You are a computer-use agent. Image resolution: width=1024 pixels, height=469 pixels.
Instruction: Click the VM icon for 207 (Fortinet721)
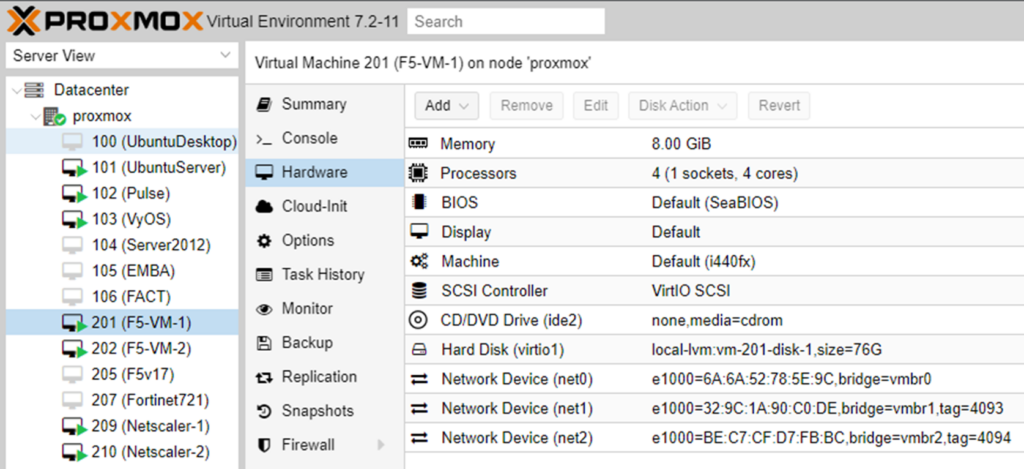73,400
